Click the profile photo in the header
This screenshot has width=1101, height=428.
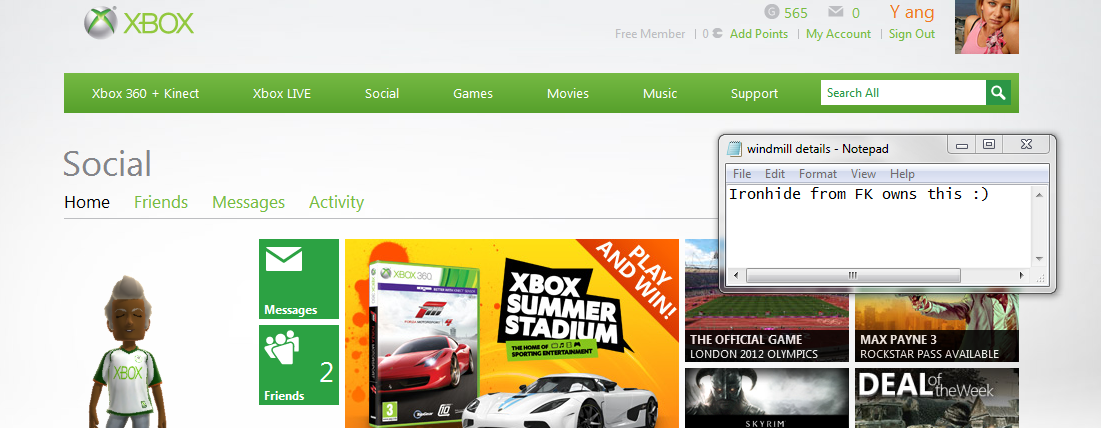tap(987, 27)
